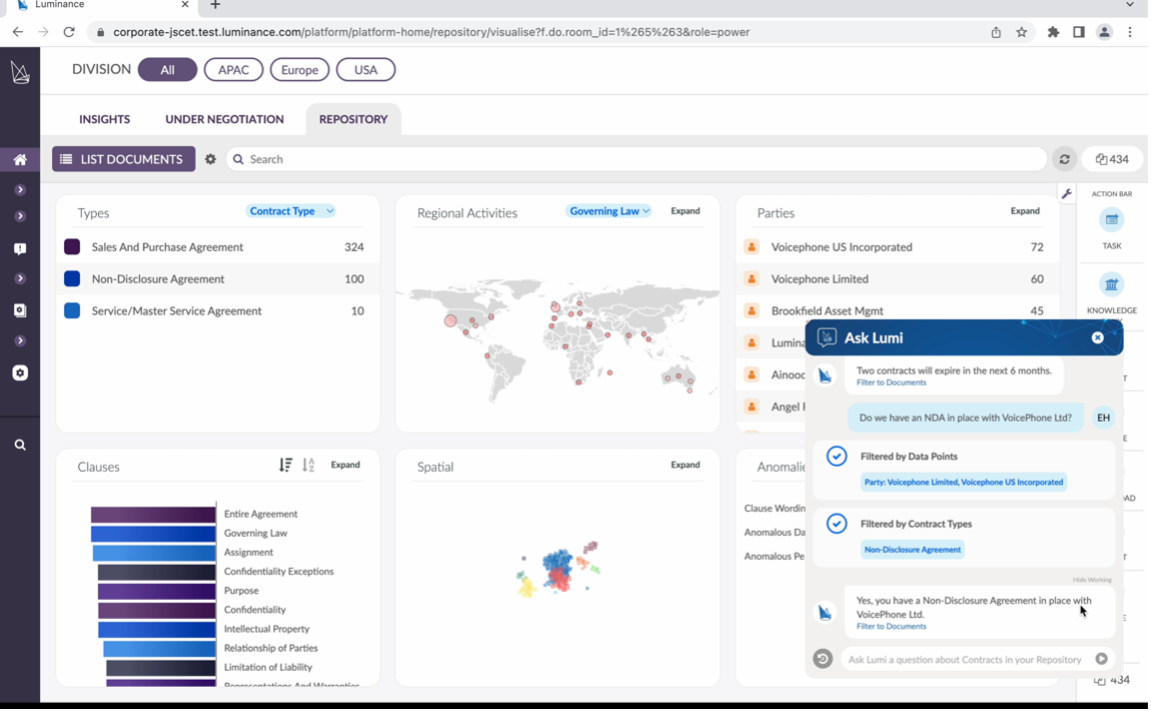Send the Ask Lumi question arrow

[1101, 659]
